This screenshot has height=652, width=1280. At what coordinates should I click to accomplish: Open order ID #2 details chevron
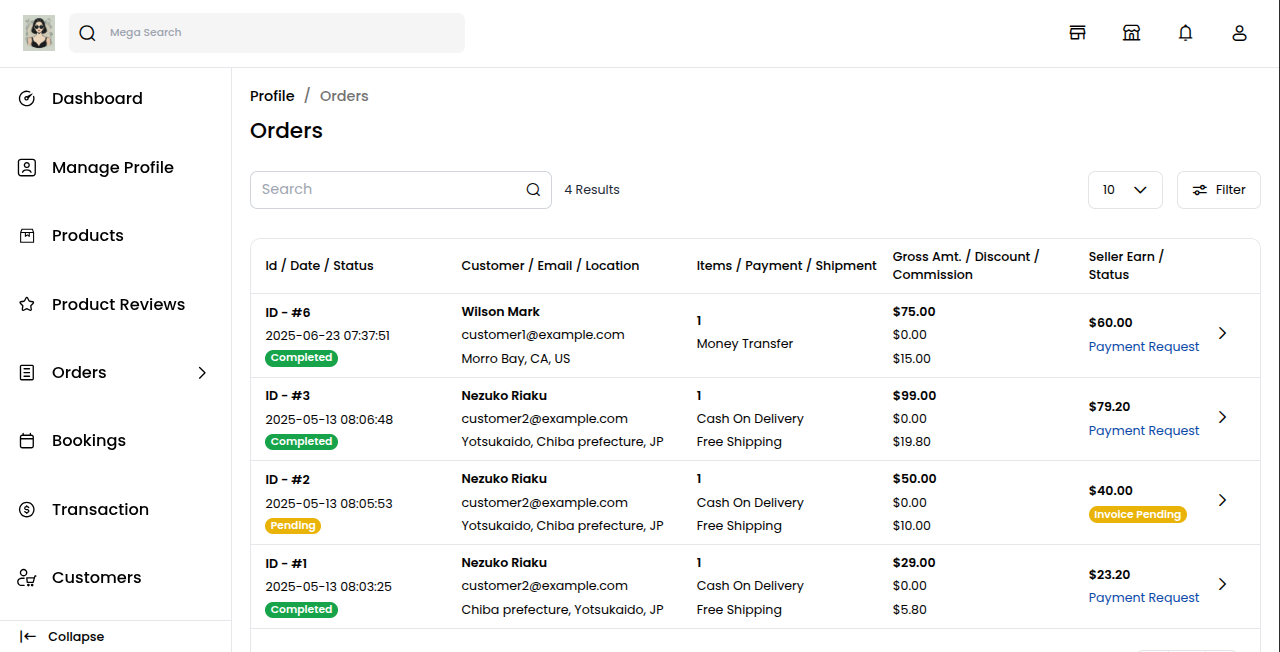point(1222,500)
